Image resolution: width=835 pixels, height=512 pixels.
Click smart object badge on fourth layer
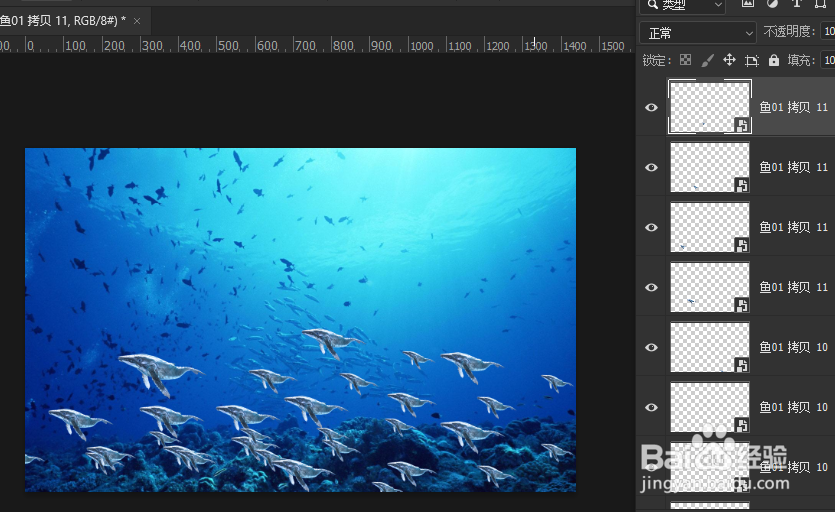pyautogui.click(x=742, y=305)
